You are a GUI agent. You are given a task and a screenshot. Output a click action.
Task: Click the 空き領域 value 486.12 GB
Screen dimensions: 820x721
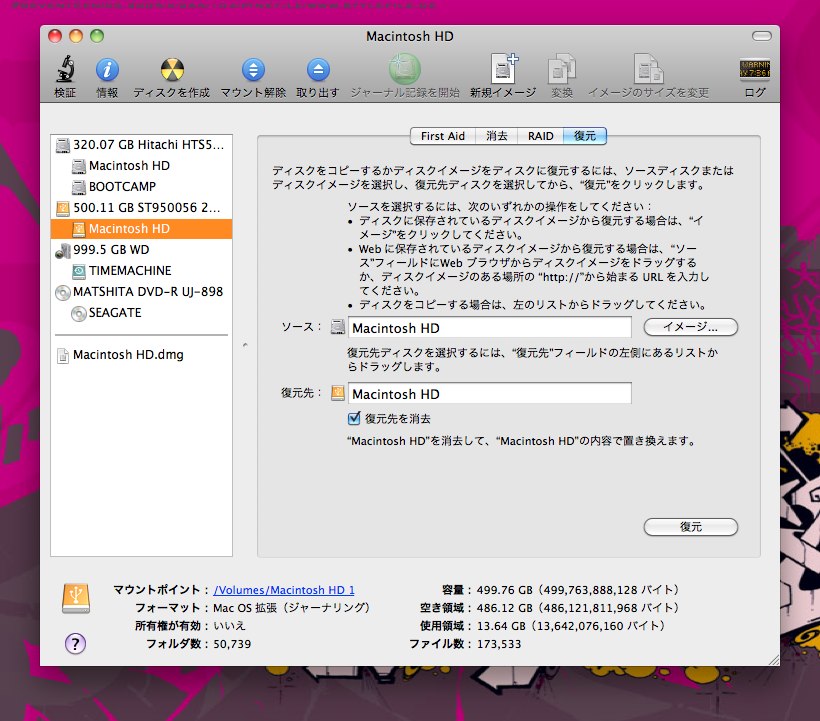click(578, 608)
